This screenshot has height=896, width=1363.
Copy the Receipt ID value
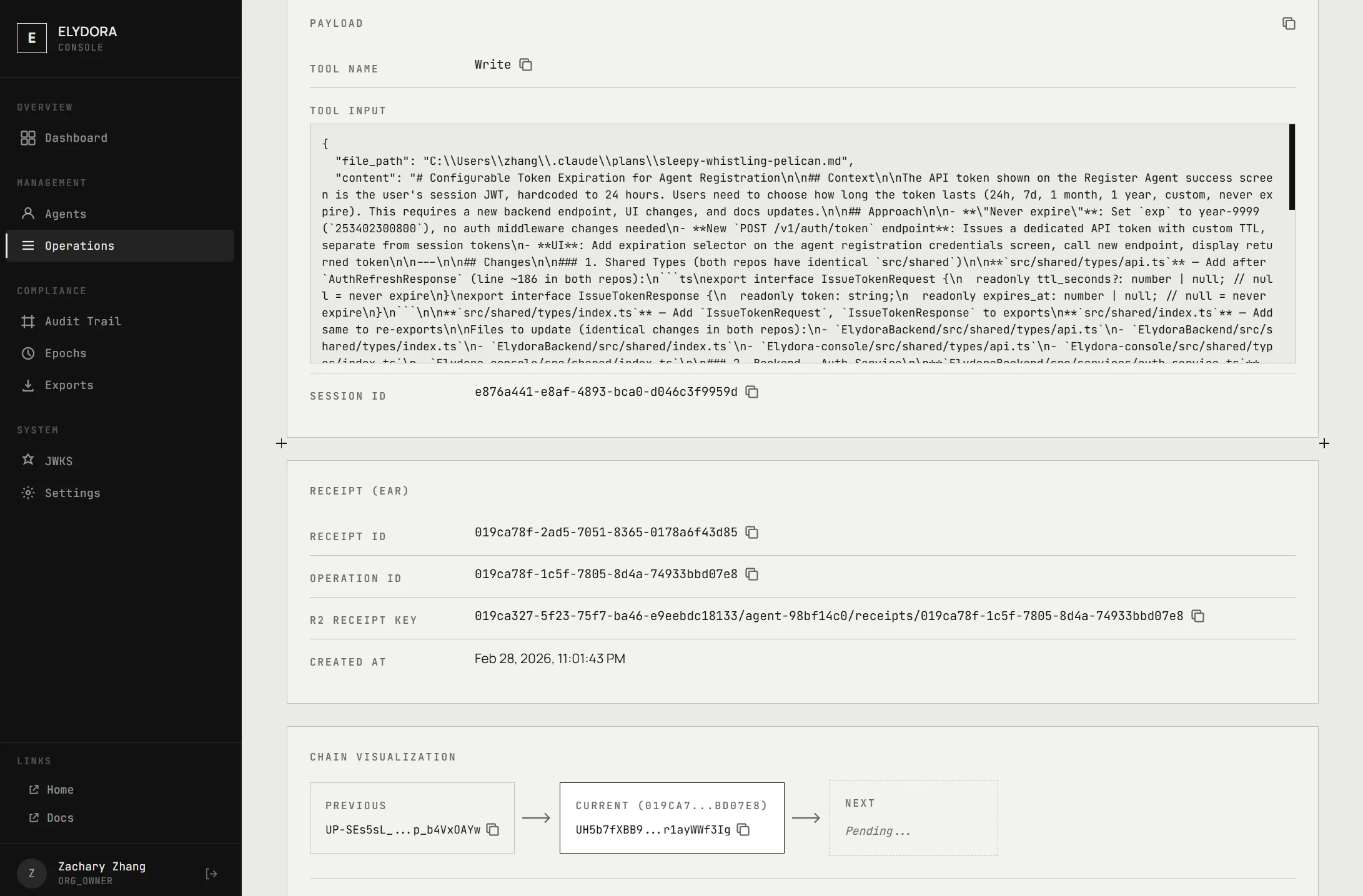751,533
